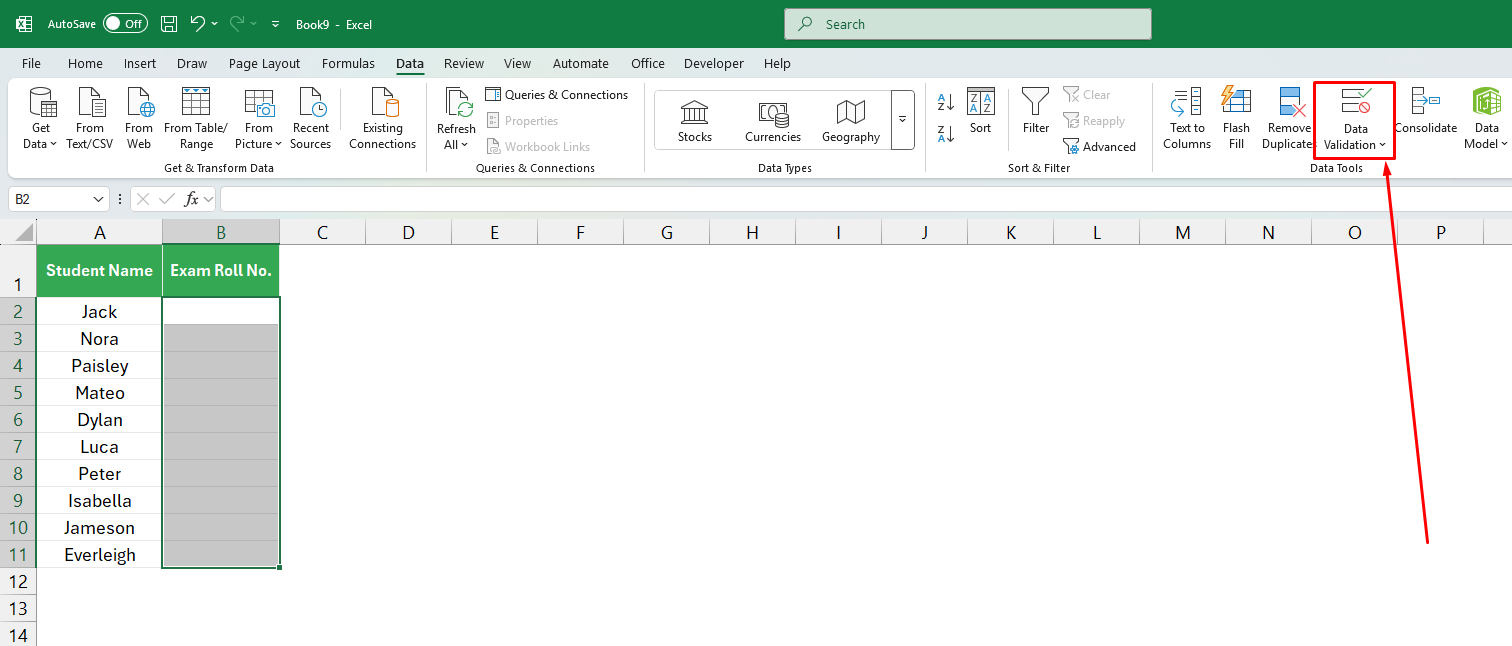Viewport: 1512px width, 646px height.
Task: Select the cell containing Everleigh
Action: coord(99,554)
